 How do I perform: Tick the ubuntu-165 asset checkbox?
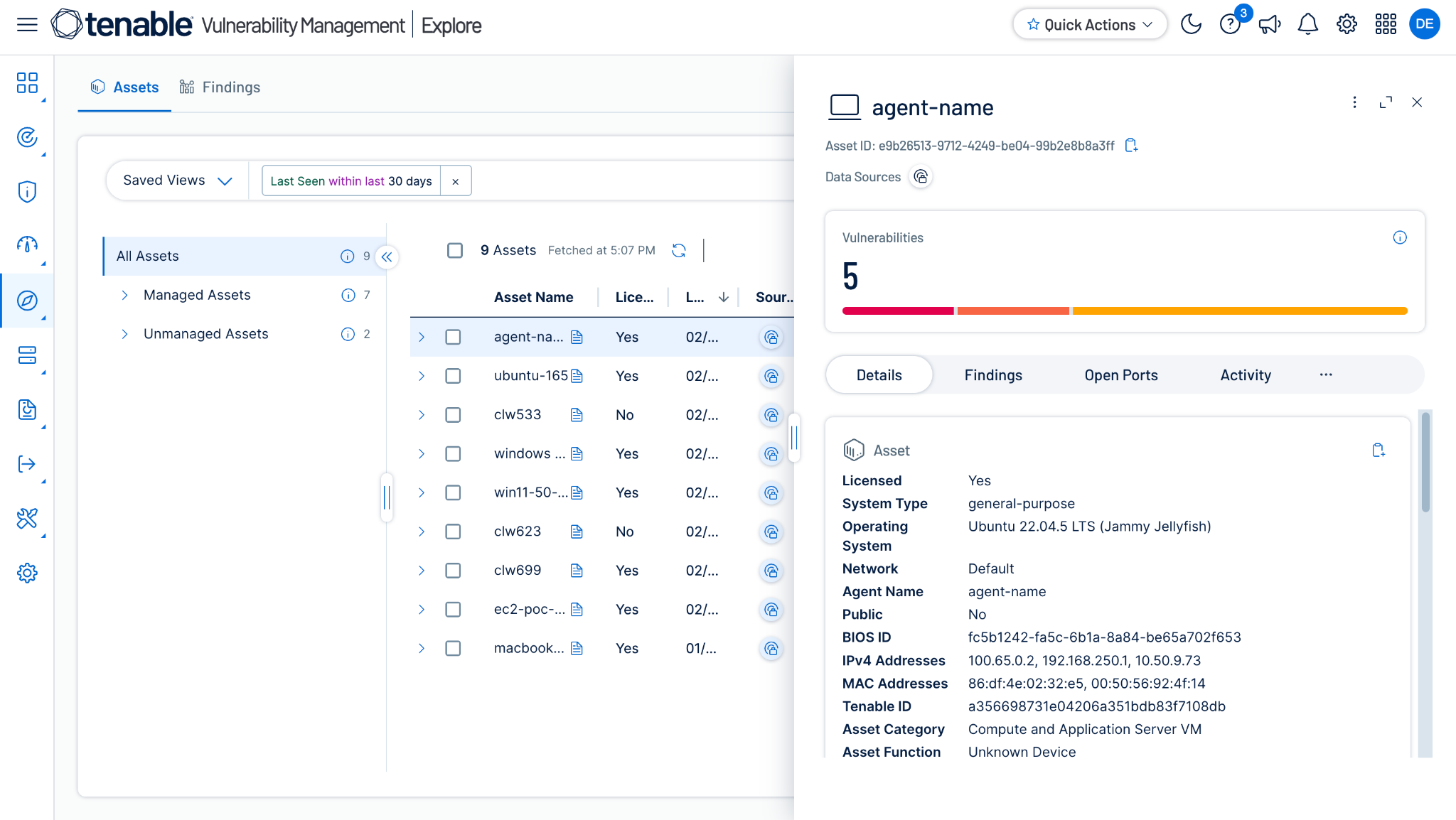pyautogui.click(x=453, y=376)
